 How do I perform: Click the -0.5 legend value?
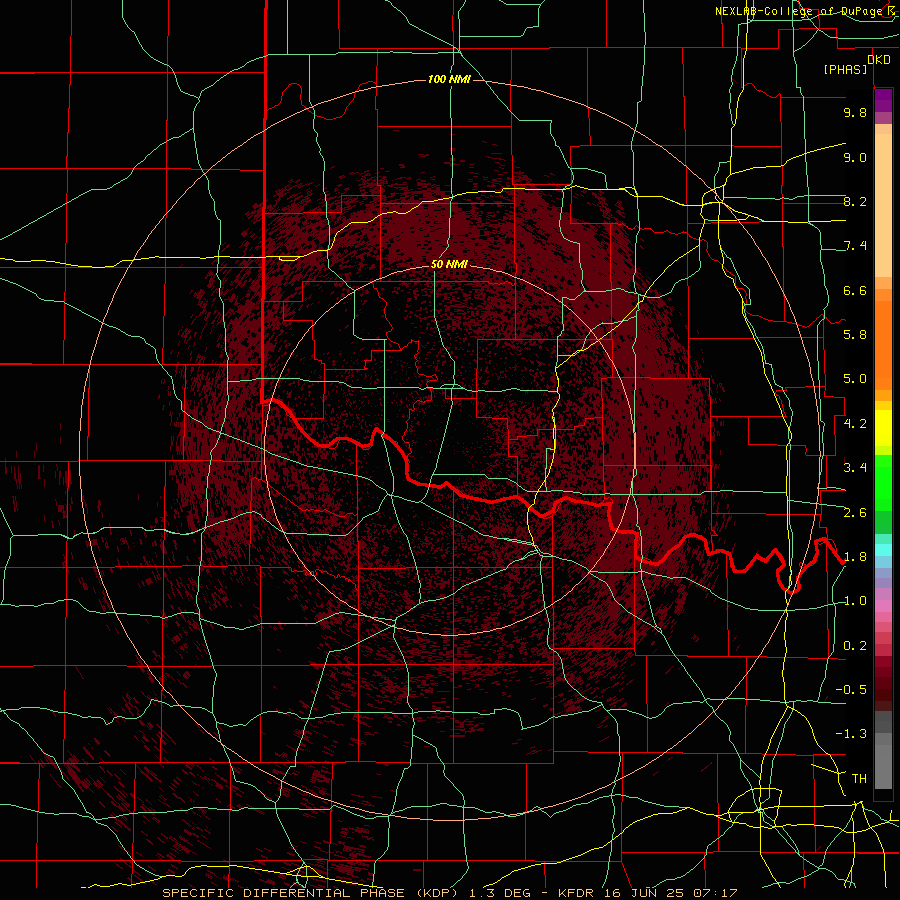[x=851, y=690]
